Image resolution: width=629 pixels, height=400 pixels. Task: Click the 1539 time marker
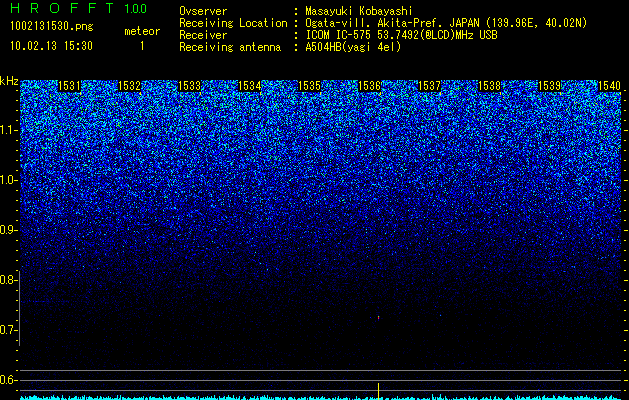pyautogui.click(x=549, y=86)
